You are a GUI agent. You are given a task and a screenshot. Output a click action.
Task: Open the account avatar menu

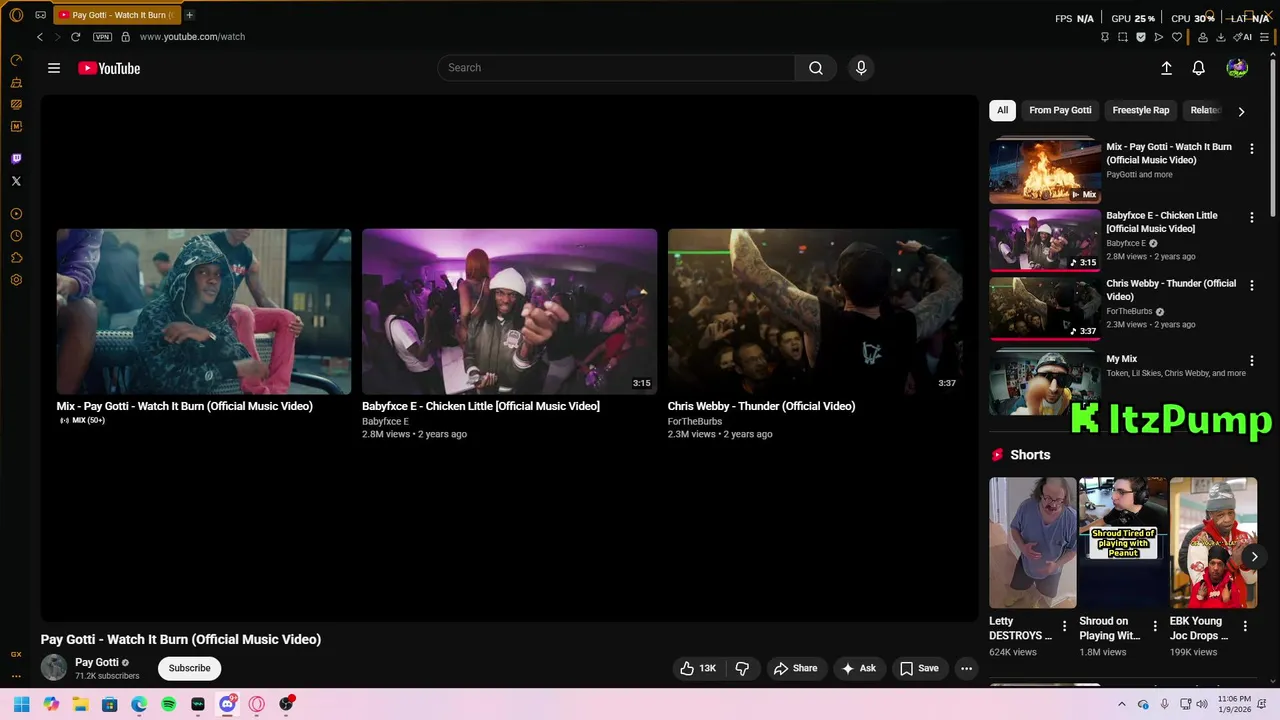[x=1237, y=68]
